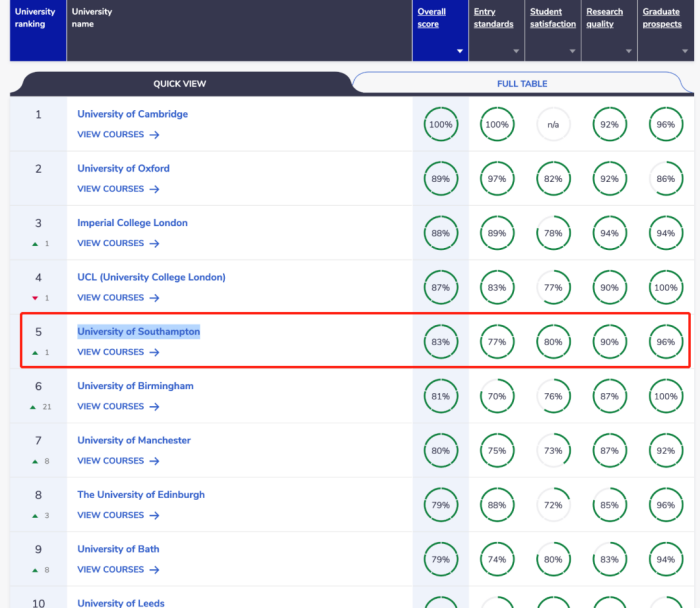Click Bath's 83% research quality circle
Screen dimensions: 700x608
(609, 559)
